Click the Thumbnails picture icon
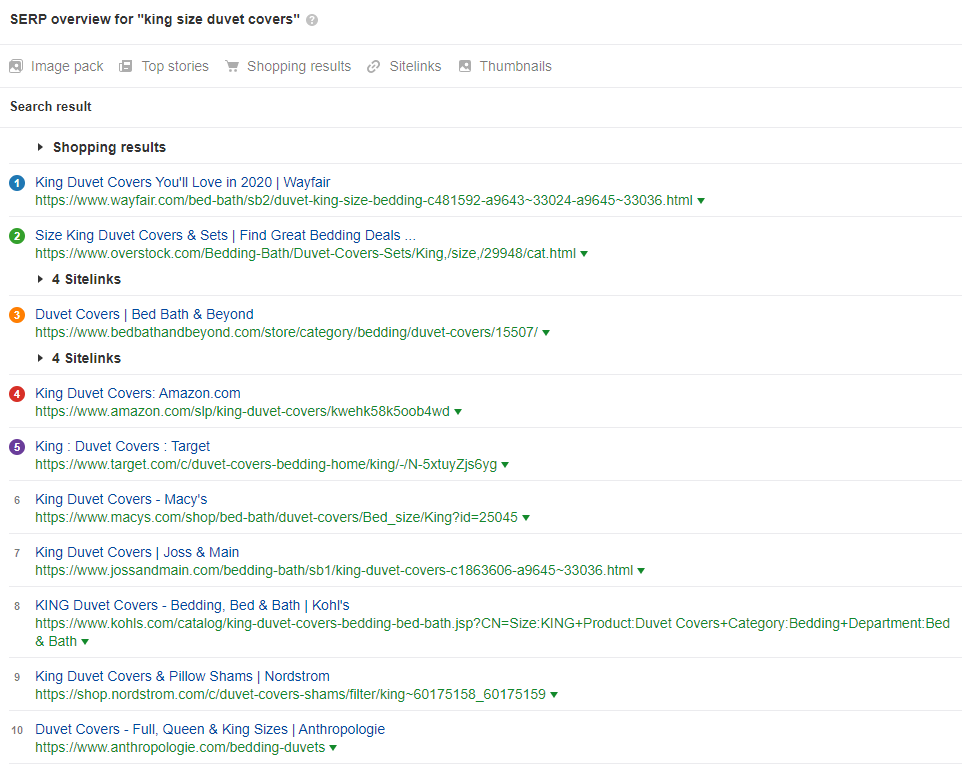This screenshot has height=764, width=962. pyautogui.click(x=465, y=66)
